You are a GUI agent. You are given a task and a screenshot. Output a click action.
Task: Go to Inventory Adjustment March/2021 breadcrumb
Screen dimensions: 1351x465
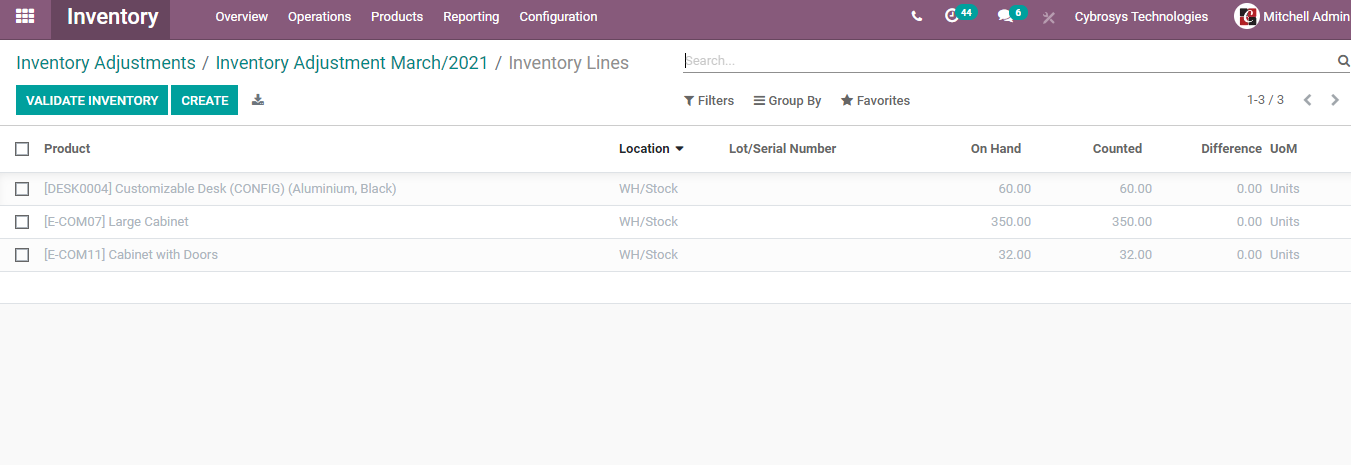click(x=352, y=63)
